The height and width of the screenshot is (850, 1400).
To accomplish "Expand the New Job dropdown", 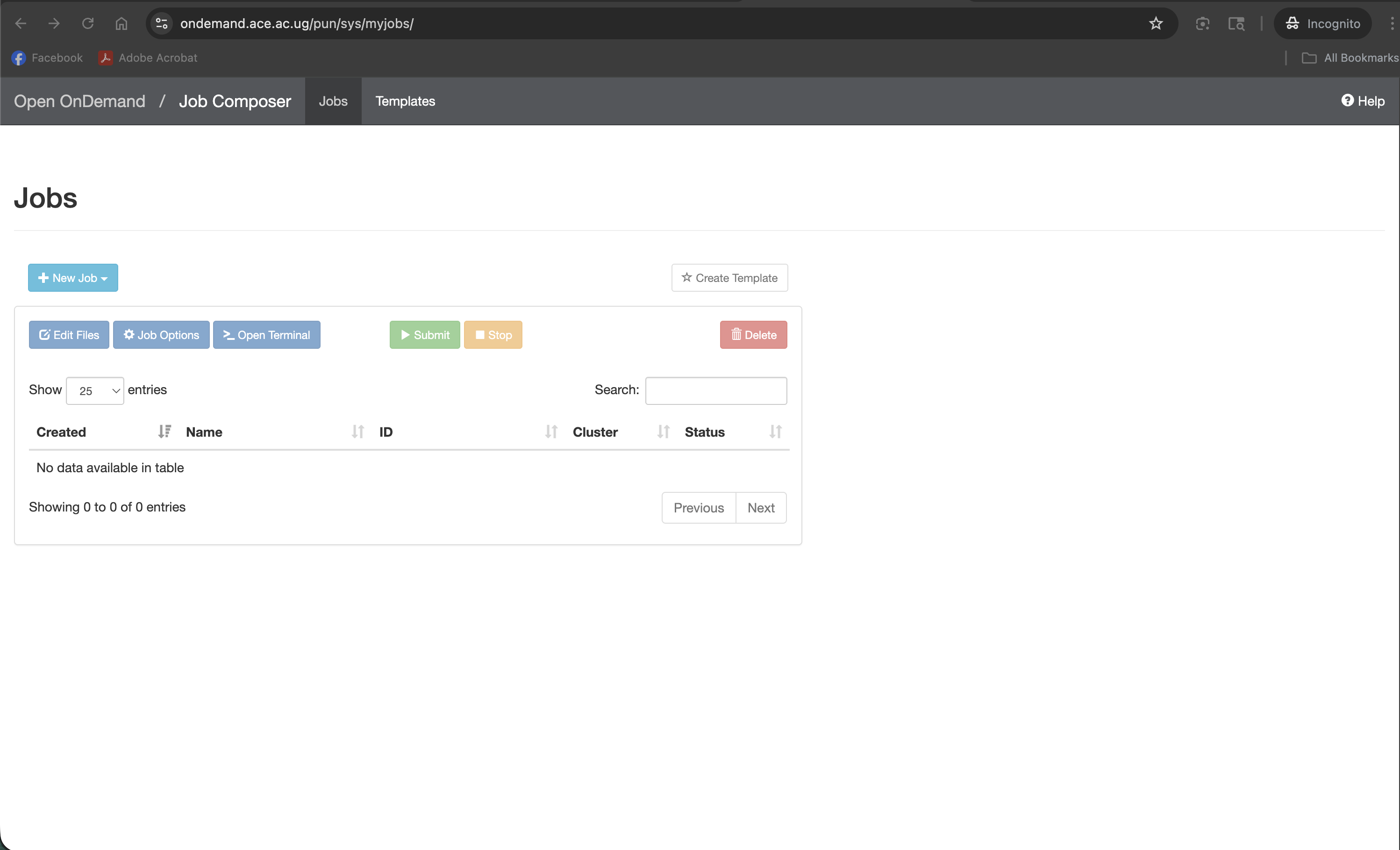I will pyautogui.click(x=73, y=278).
